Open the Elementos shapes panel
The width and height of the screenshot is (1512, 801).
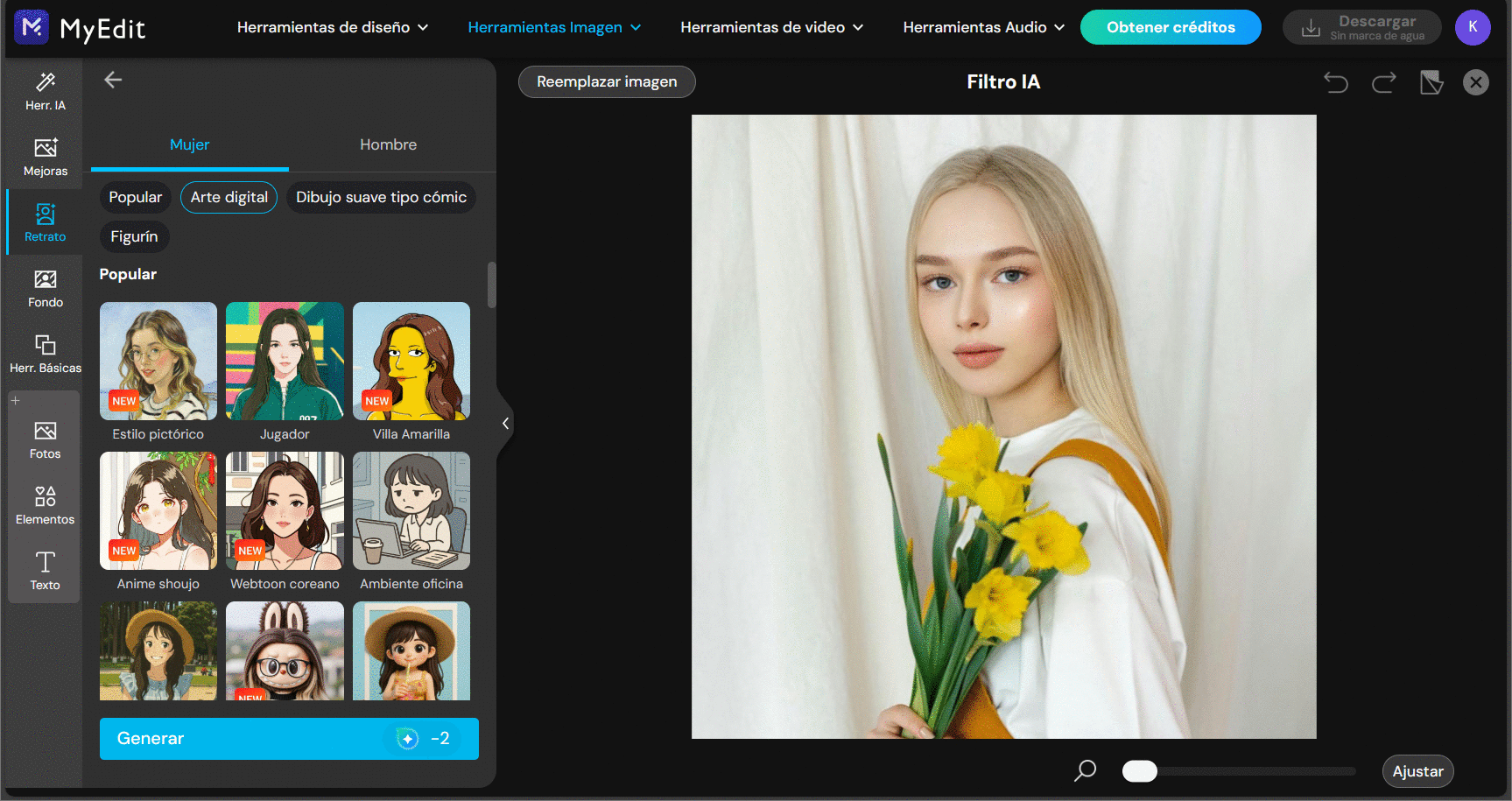(x=46, y=506)
